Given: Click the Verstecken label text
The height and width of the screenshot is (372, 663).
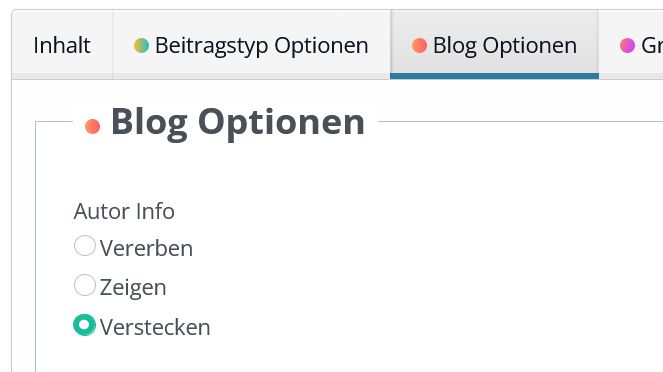Looking at the screenshot, I should pyautogui.click(x=155, y=327).
